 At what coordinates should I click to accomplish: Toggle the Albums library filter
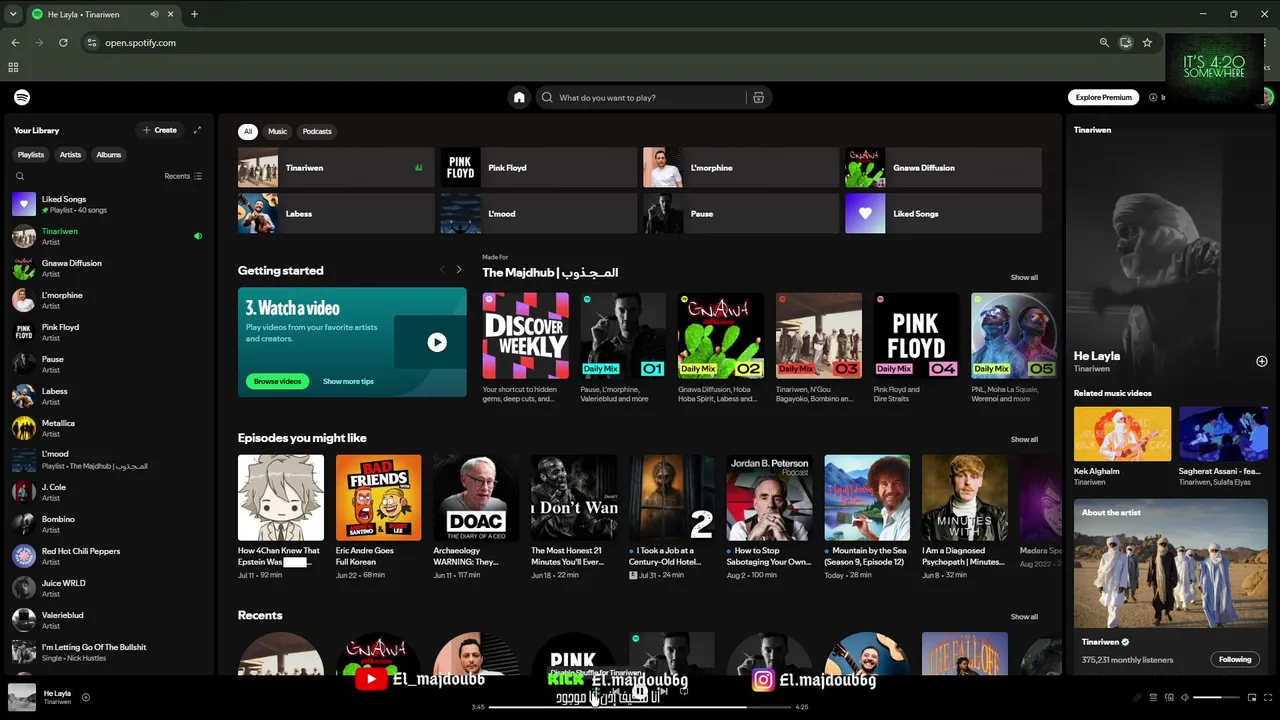(x=109, y=155)
